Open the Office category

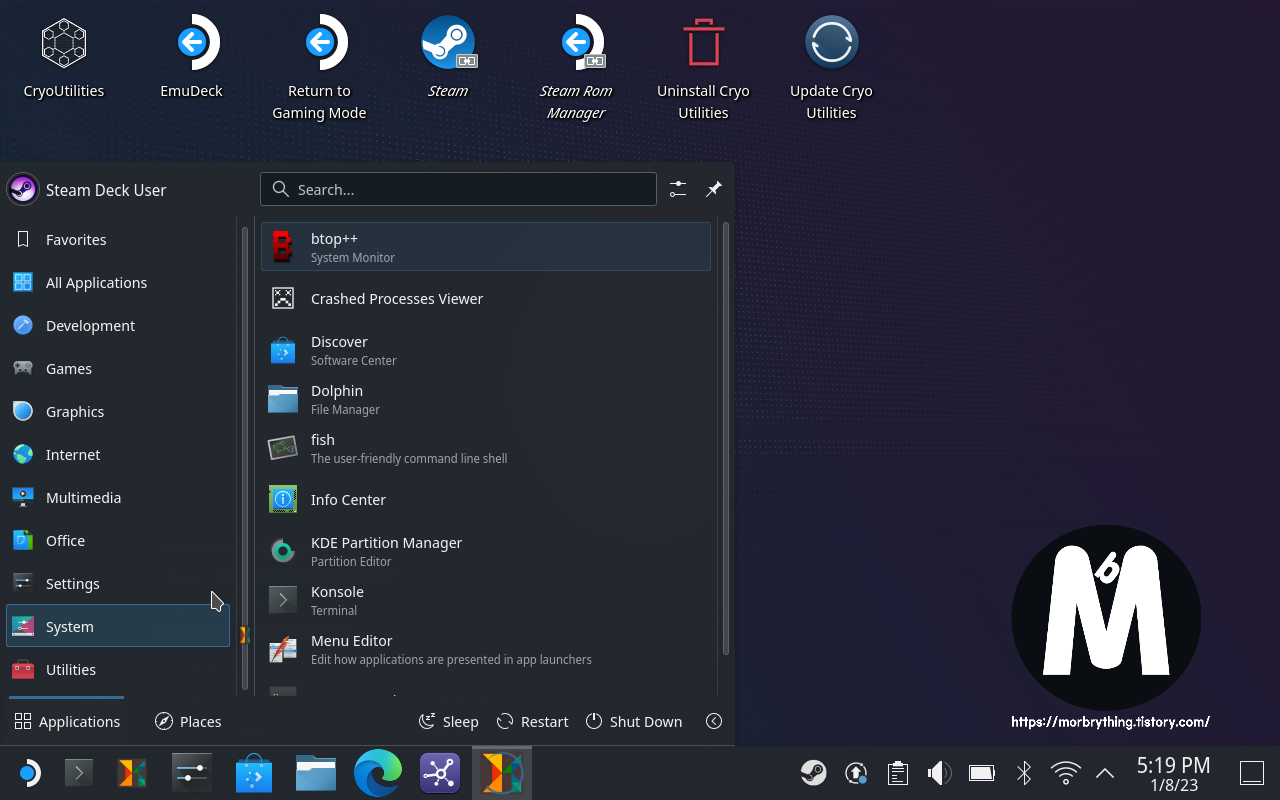(118, 541)
